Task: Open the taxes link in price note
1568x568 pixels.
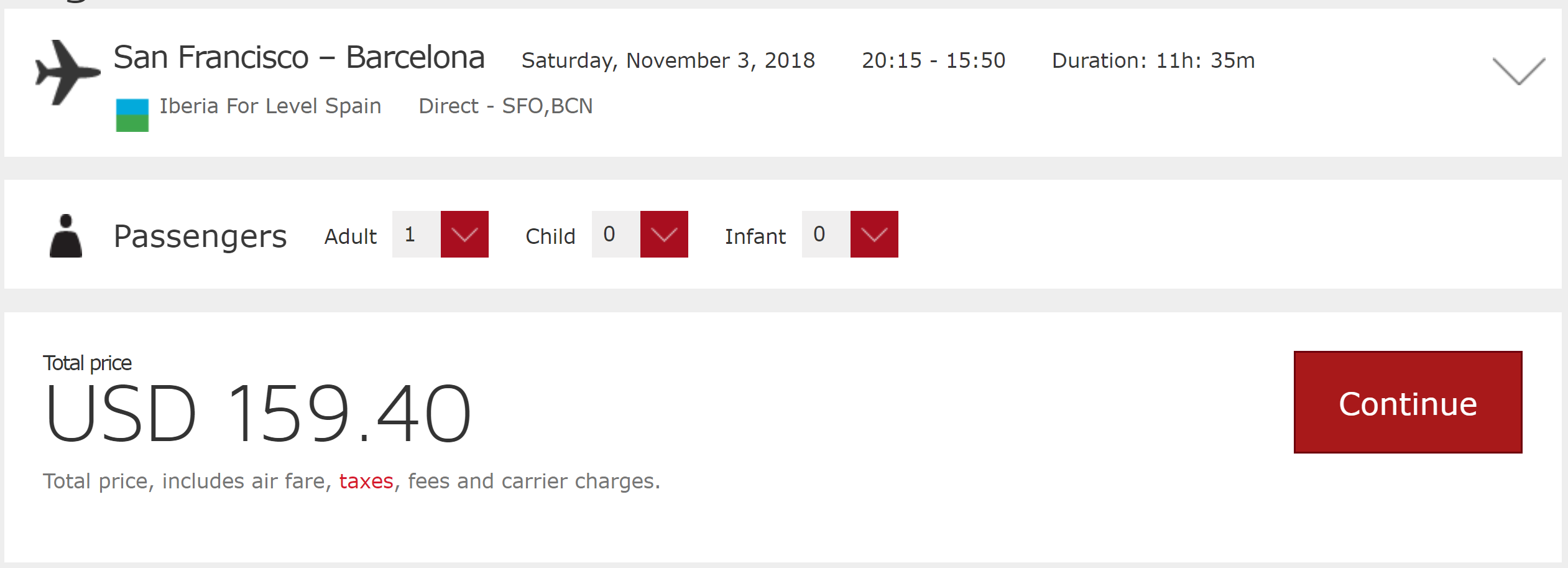Action: pyautogui.click(x=366, y=481)
